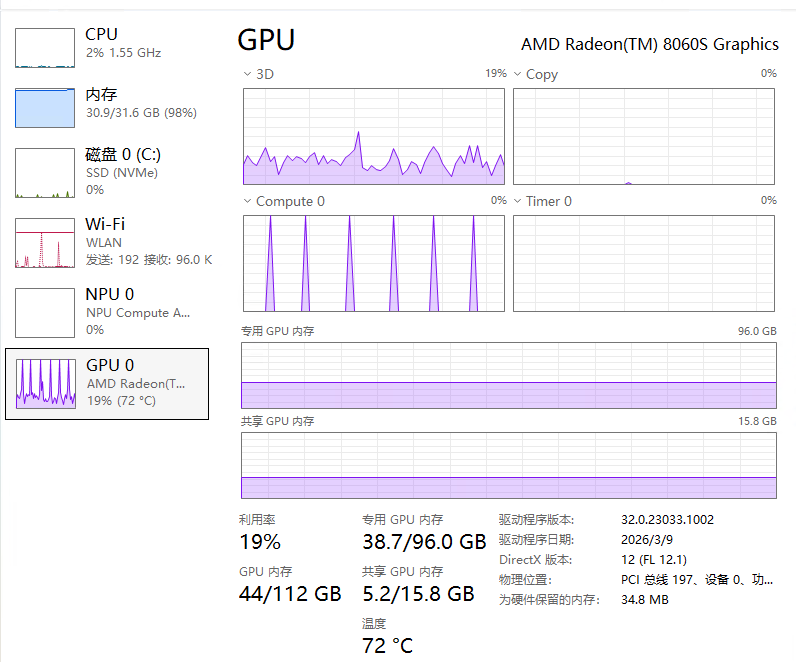Expand the 3D graph engine dropdown
796x662 pixels.
pyautogui.click(x=249, y=74)
